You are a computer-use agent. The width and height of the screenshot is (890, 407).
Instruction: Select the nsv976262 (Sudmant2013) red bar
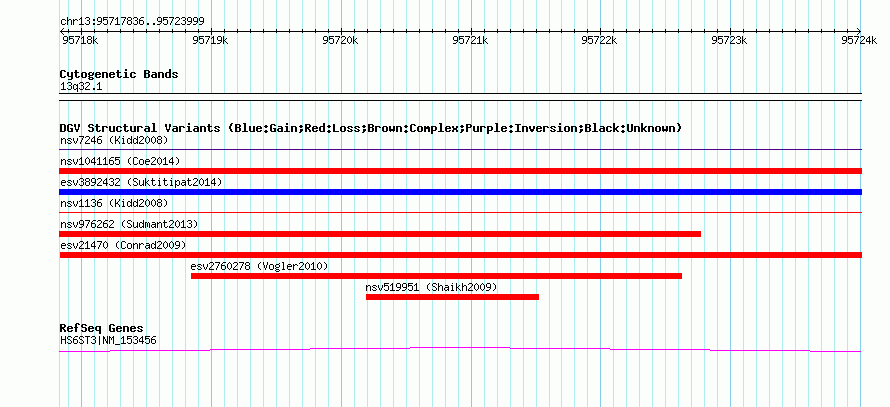(x=380, y=234)
